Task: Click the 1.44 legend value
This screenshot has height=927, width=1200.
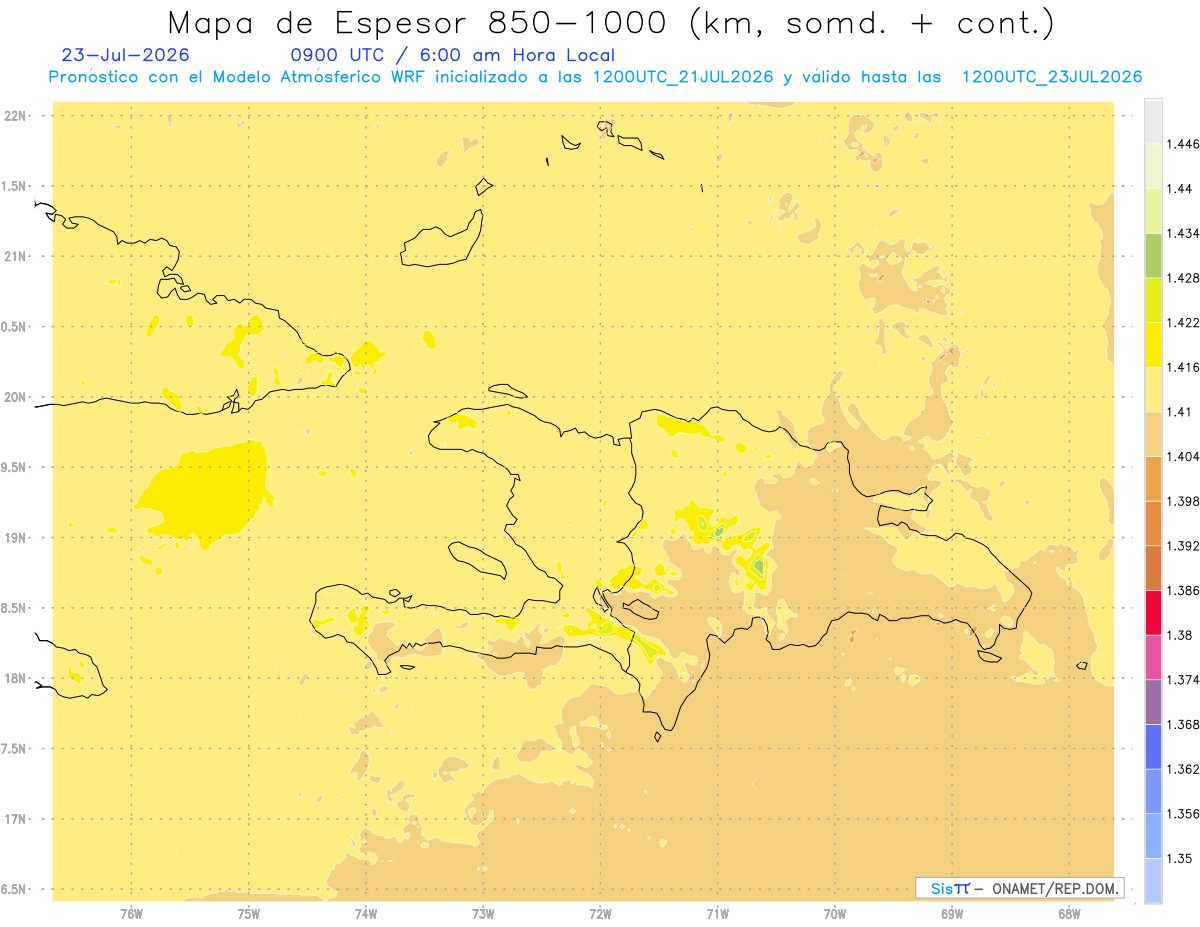Action: (x=1179, y=188)
